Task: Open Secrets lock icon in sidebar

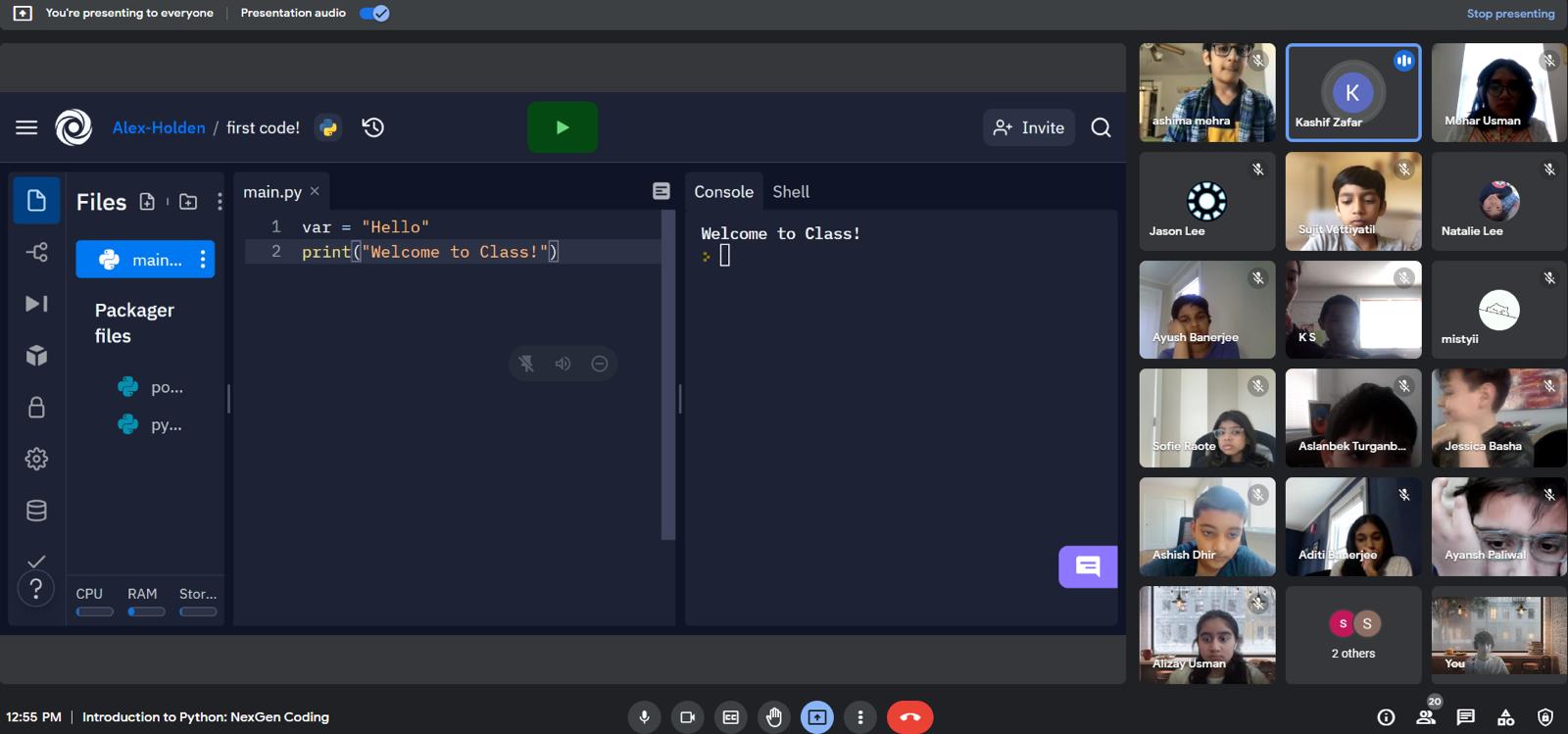Action: tap(36, 408)
